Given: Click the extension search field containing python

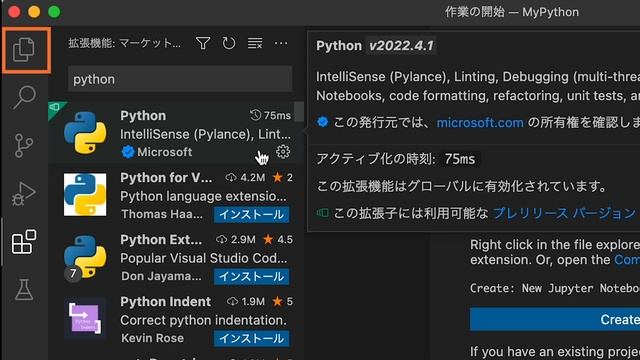Looking at the screenshot, I should point(180,79).
